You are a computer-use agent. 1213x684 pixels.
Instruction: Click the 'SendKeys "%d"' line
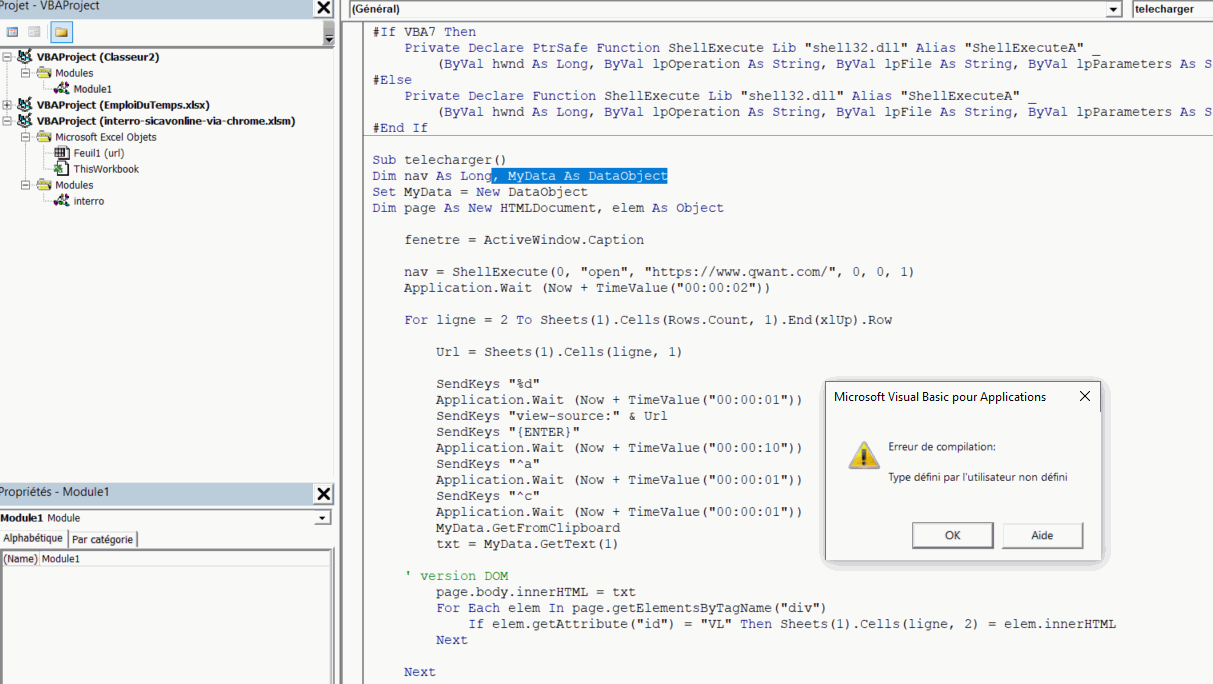[488, 384]
